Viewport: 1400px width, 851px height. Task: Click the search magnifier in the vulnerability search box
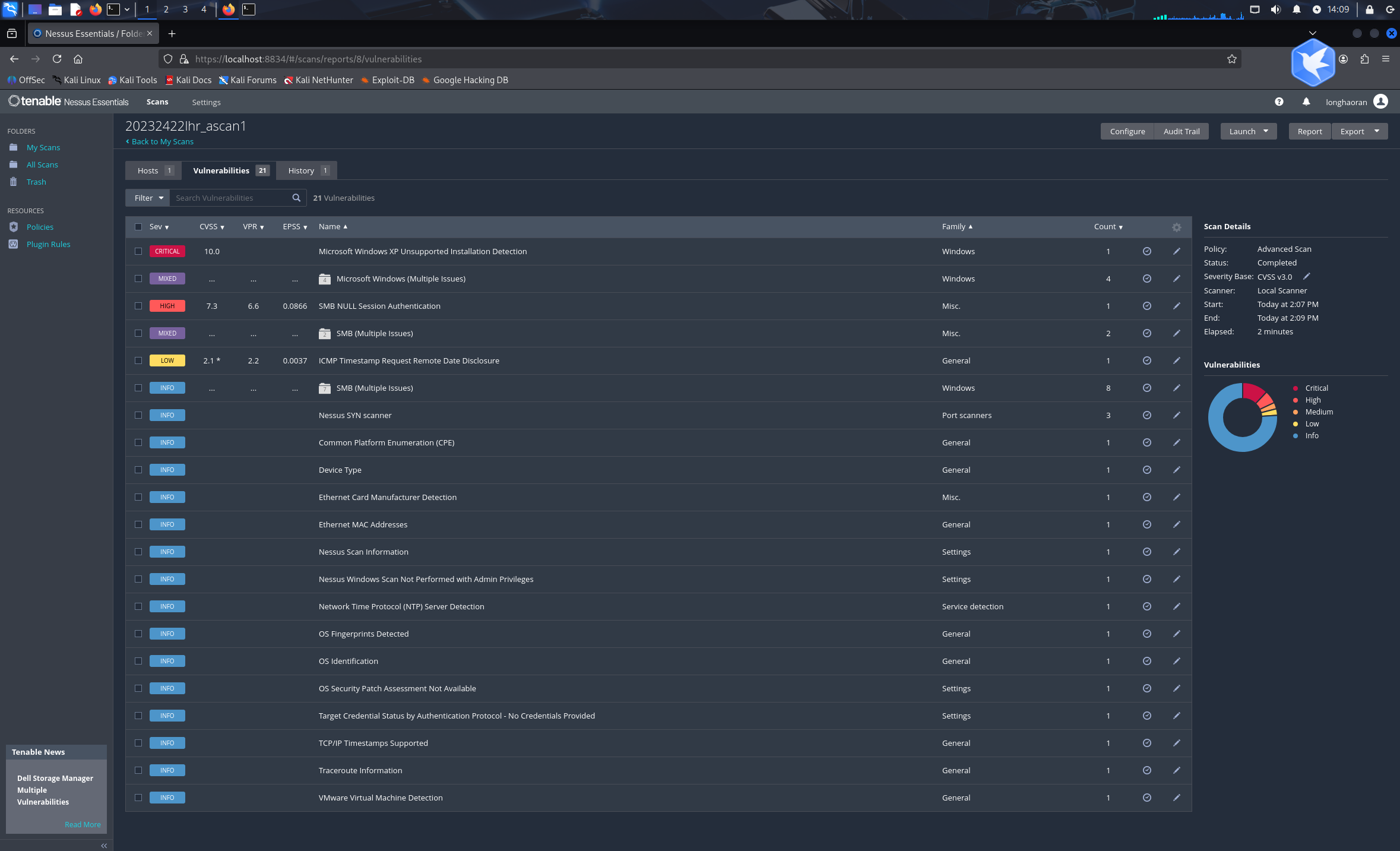[x=296, y=198]
